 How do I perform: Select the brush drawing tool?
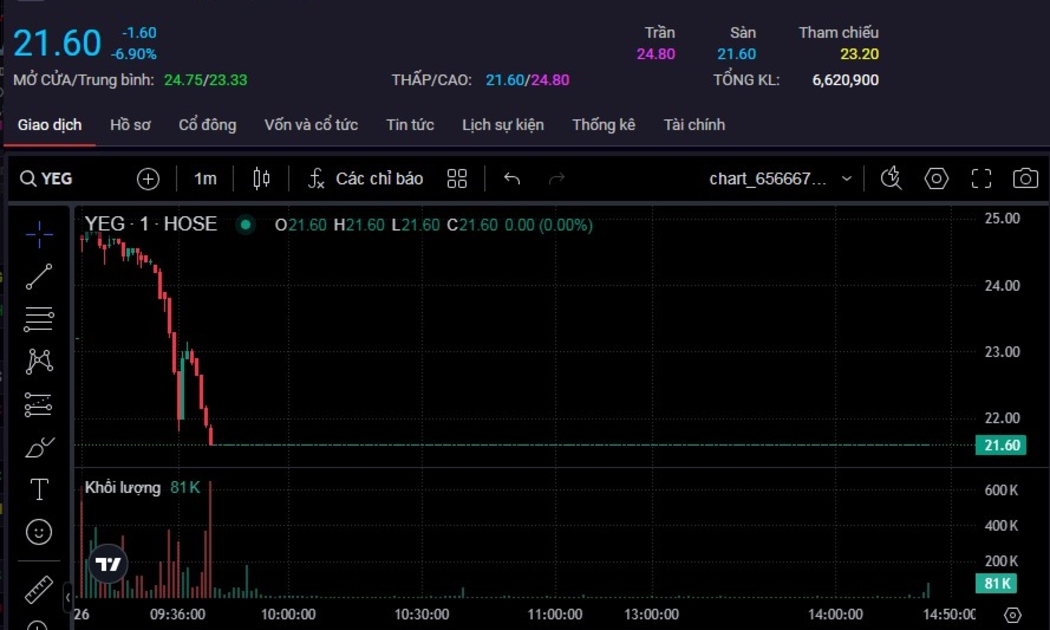[39, 447]
